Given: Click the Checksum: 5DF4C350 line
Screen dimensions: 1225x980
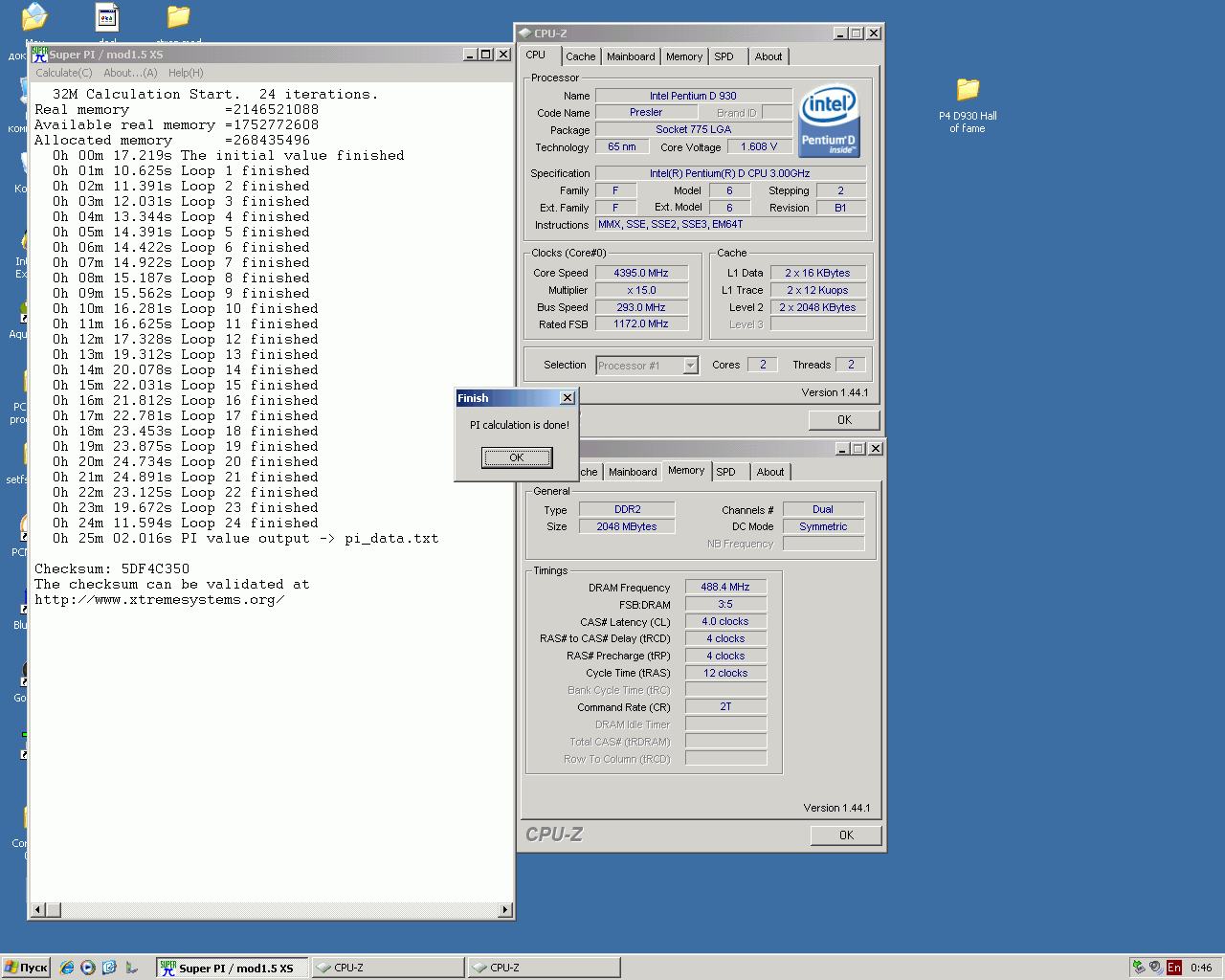Looking at the screenshot, I should point(112,568).
